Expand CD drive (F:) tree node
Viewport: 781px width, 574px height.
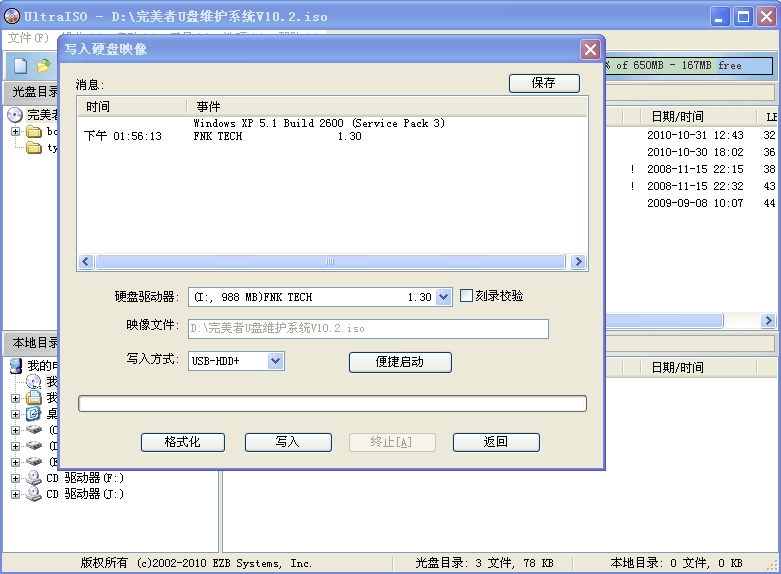[x=15, y=478]
